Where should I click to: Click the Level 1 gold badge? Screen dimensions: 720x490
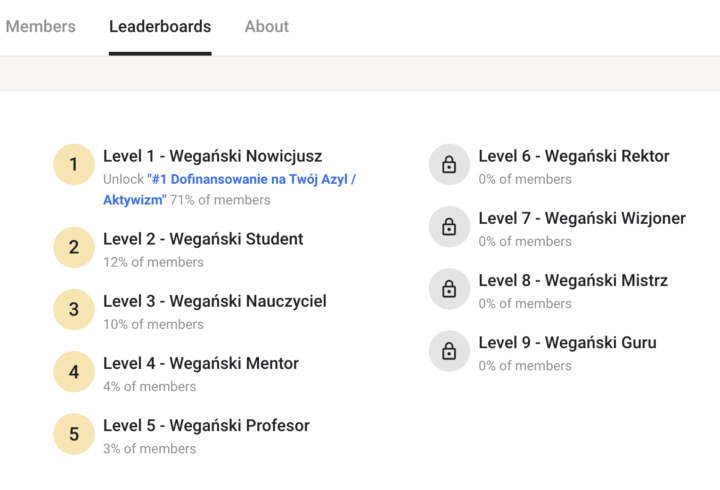coord(74,165)
